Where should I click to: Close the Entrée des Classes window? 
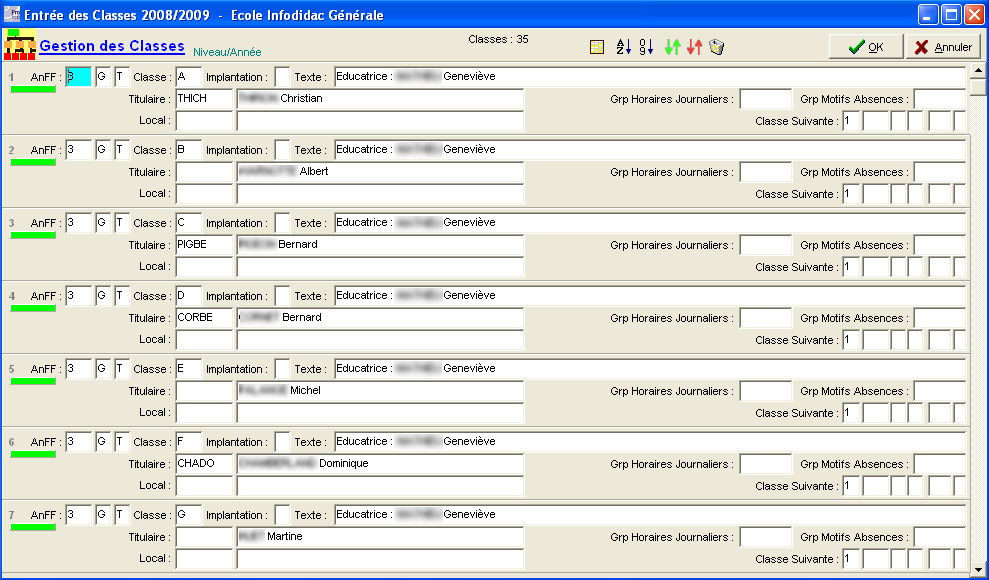974,14
